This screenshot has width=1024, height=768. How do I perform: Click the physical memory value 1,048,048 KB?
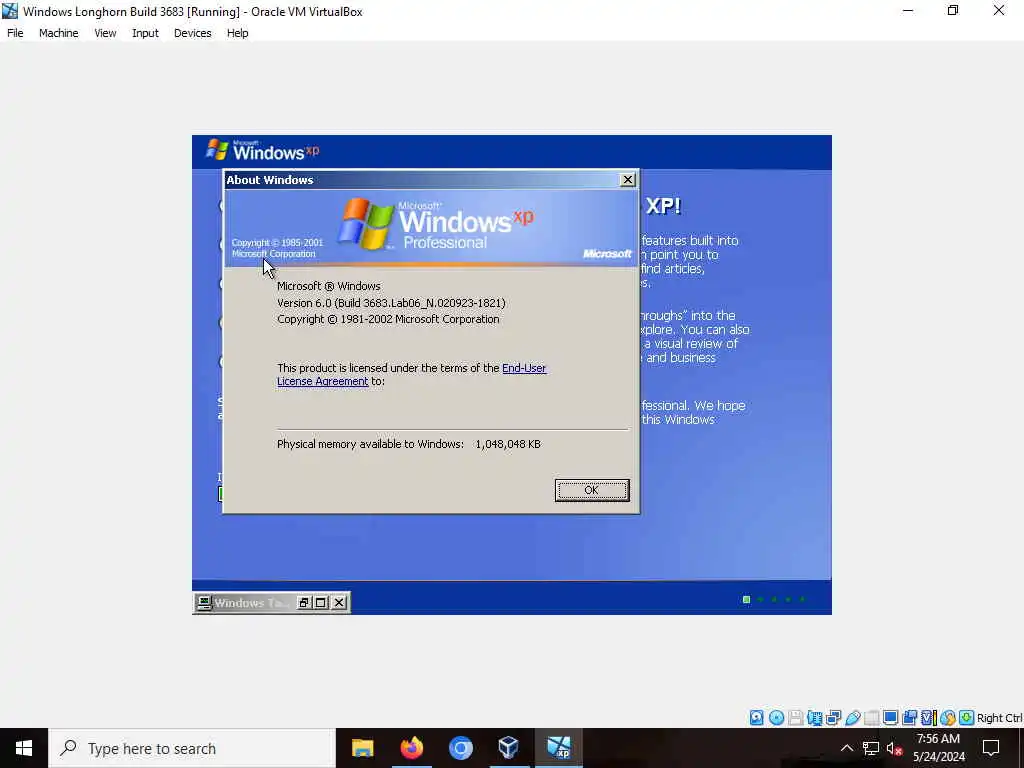click(508, 444)
